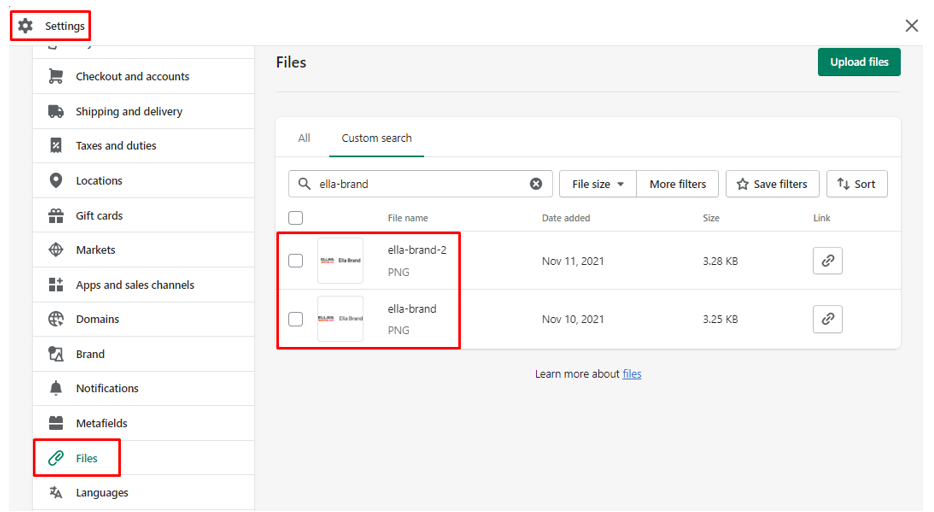The image size is (934, 512).
Task: Open Checkout and accounts cart icon
Action: (x=56, y=76)
